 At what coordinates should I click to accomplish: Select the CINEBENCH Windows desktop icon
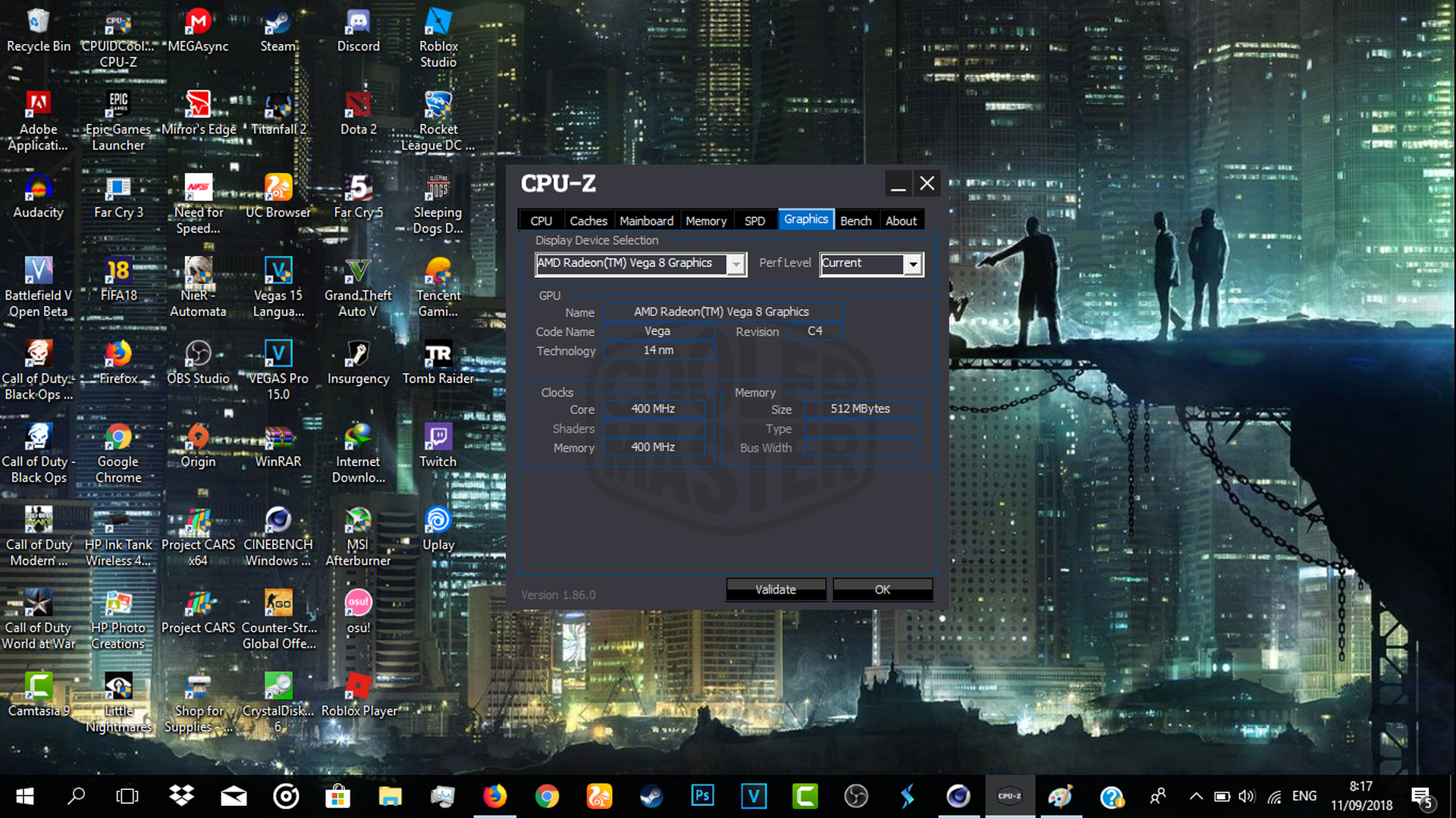(x=278, y=537)
